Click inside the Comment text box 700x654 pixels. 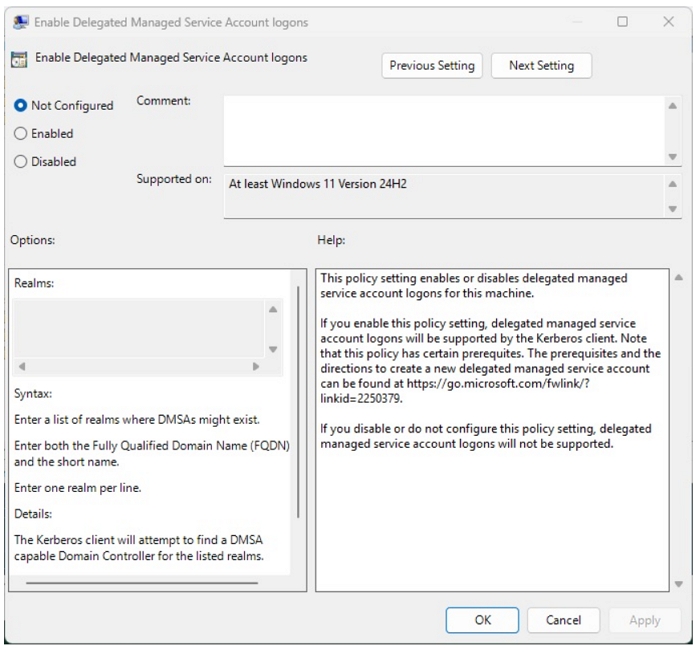[444, 131]
